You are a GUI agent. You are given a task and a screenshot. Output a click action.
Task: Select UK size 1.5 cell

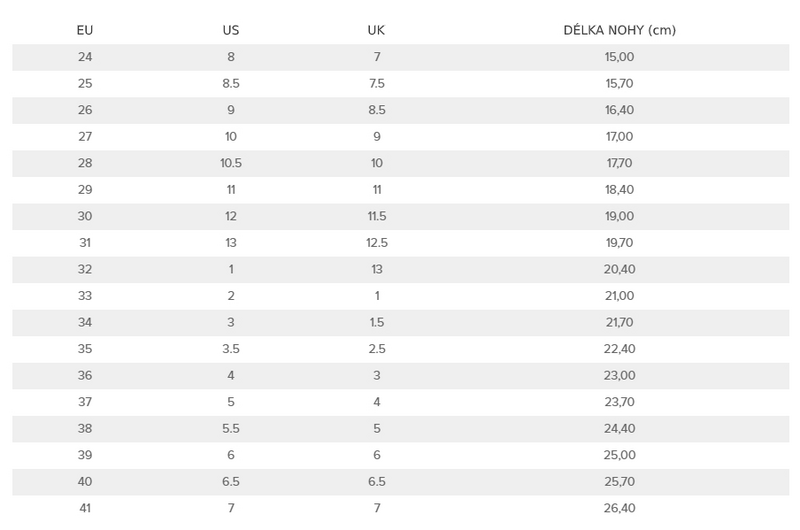(x=377, y=322)
